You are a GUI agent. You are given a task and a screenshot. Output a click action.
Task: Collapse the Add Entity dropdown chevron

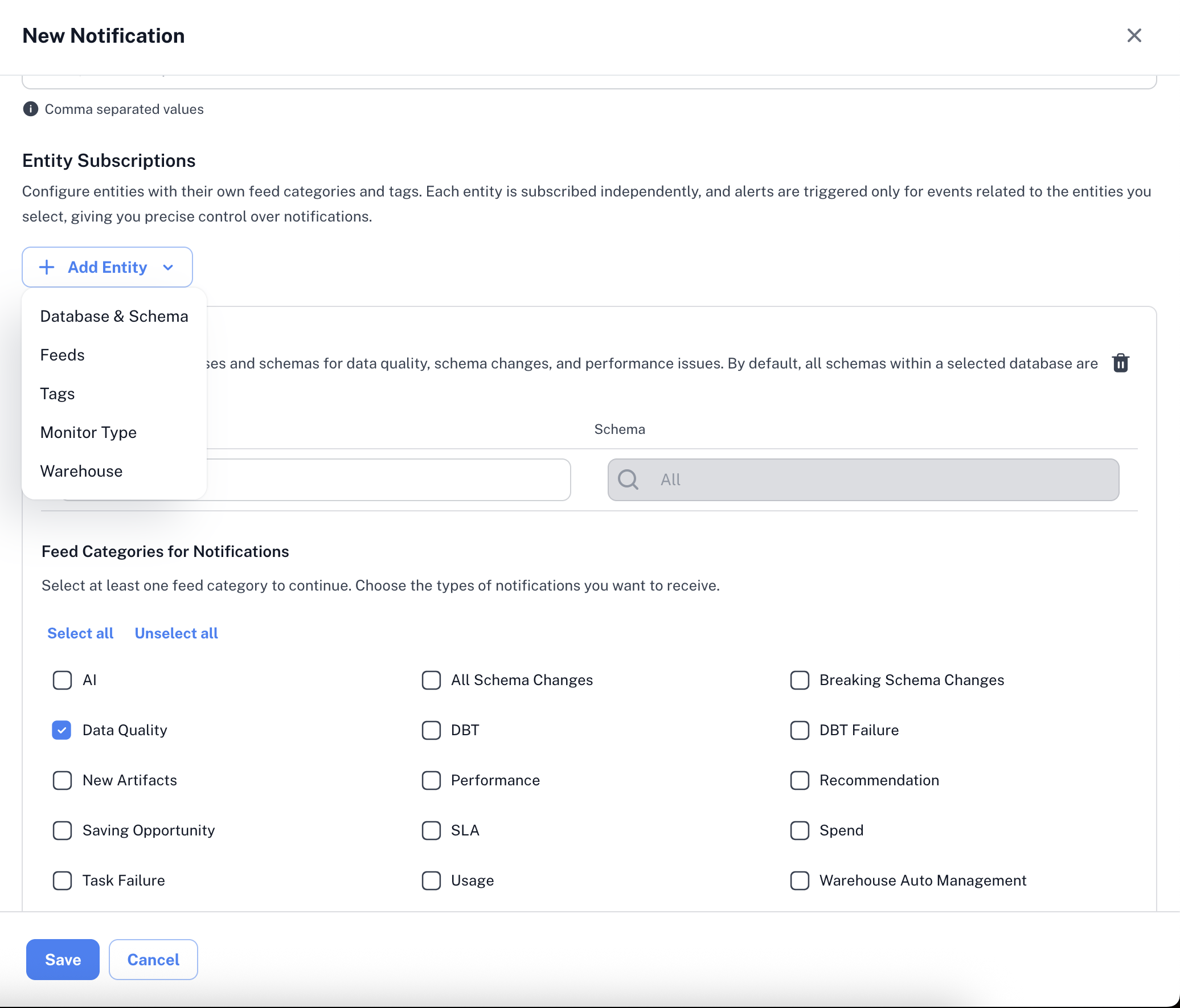click(x=168, y=267)
